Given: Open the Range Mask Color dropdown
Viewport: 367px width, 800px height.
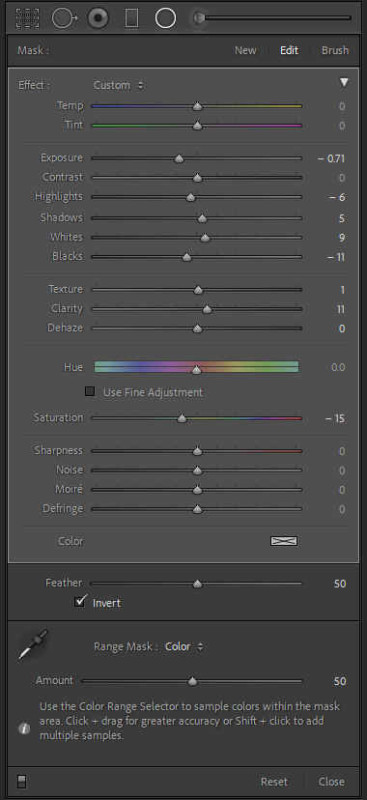Looking at the screenshot, I should [184, 646].
